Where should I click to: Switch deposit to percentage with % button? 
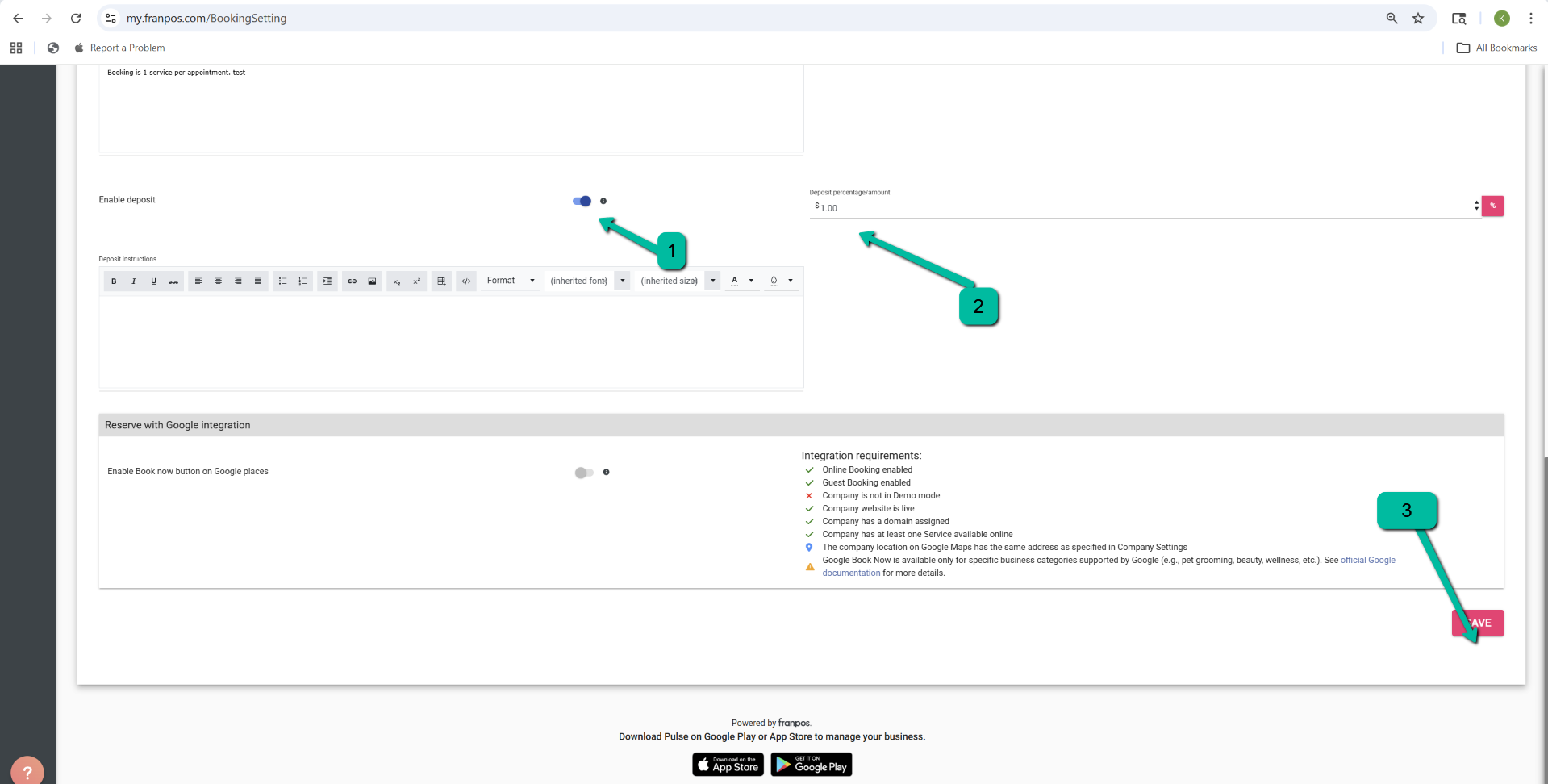click(1492, 206)
